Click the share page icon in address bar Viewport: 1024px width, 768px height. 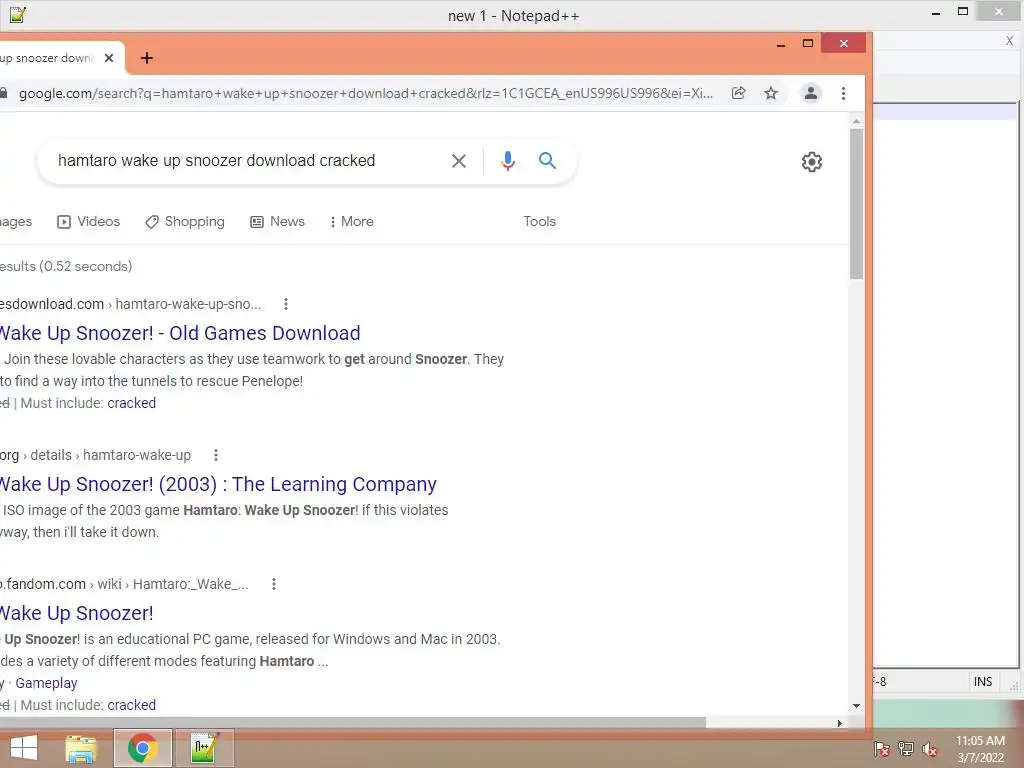click(x=739, y=93)
